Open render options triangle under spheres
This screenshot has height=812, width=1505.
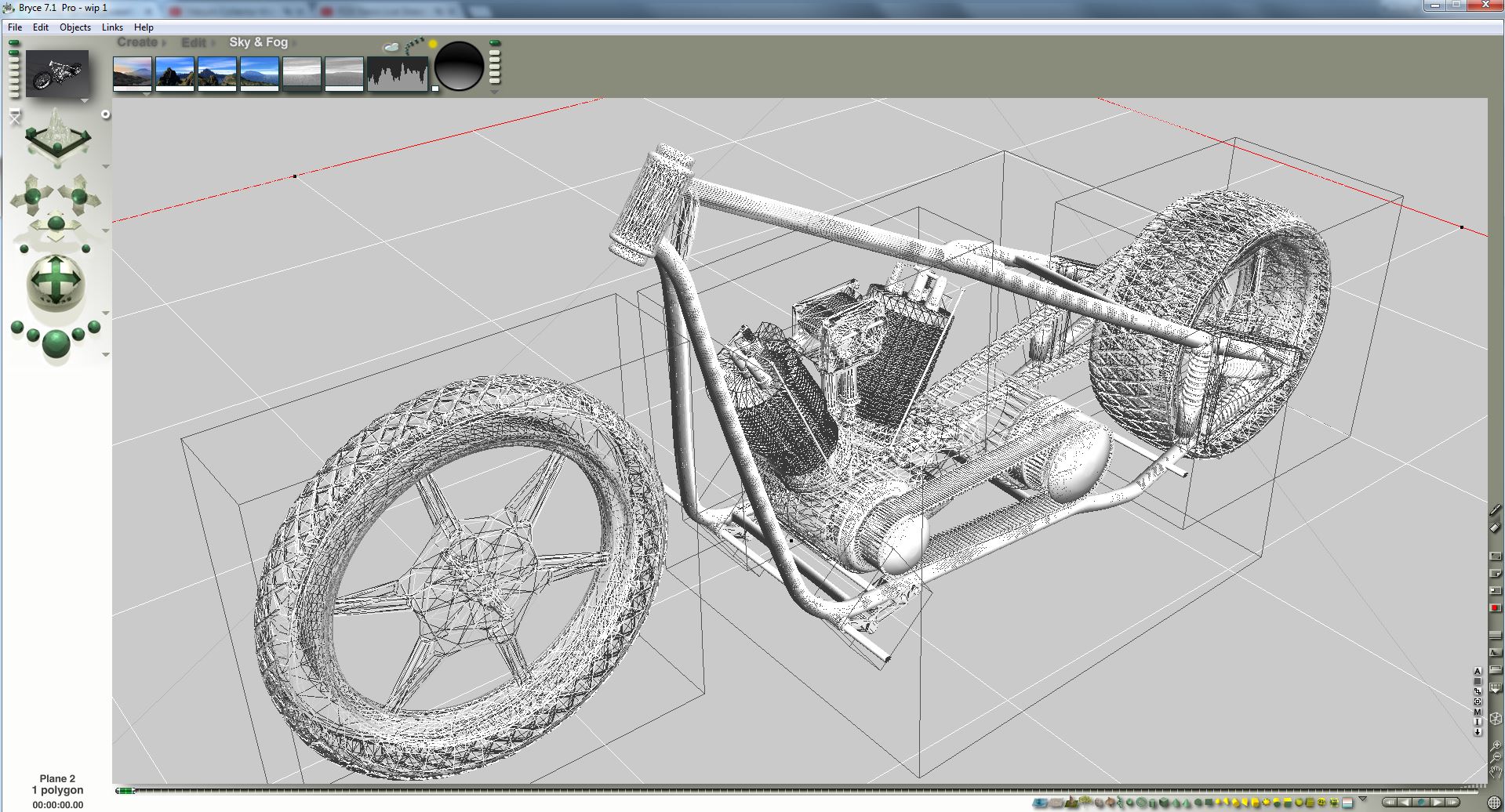click(x=106, y=354)
